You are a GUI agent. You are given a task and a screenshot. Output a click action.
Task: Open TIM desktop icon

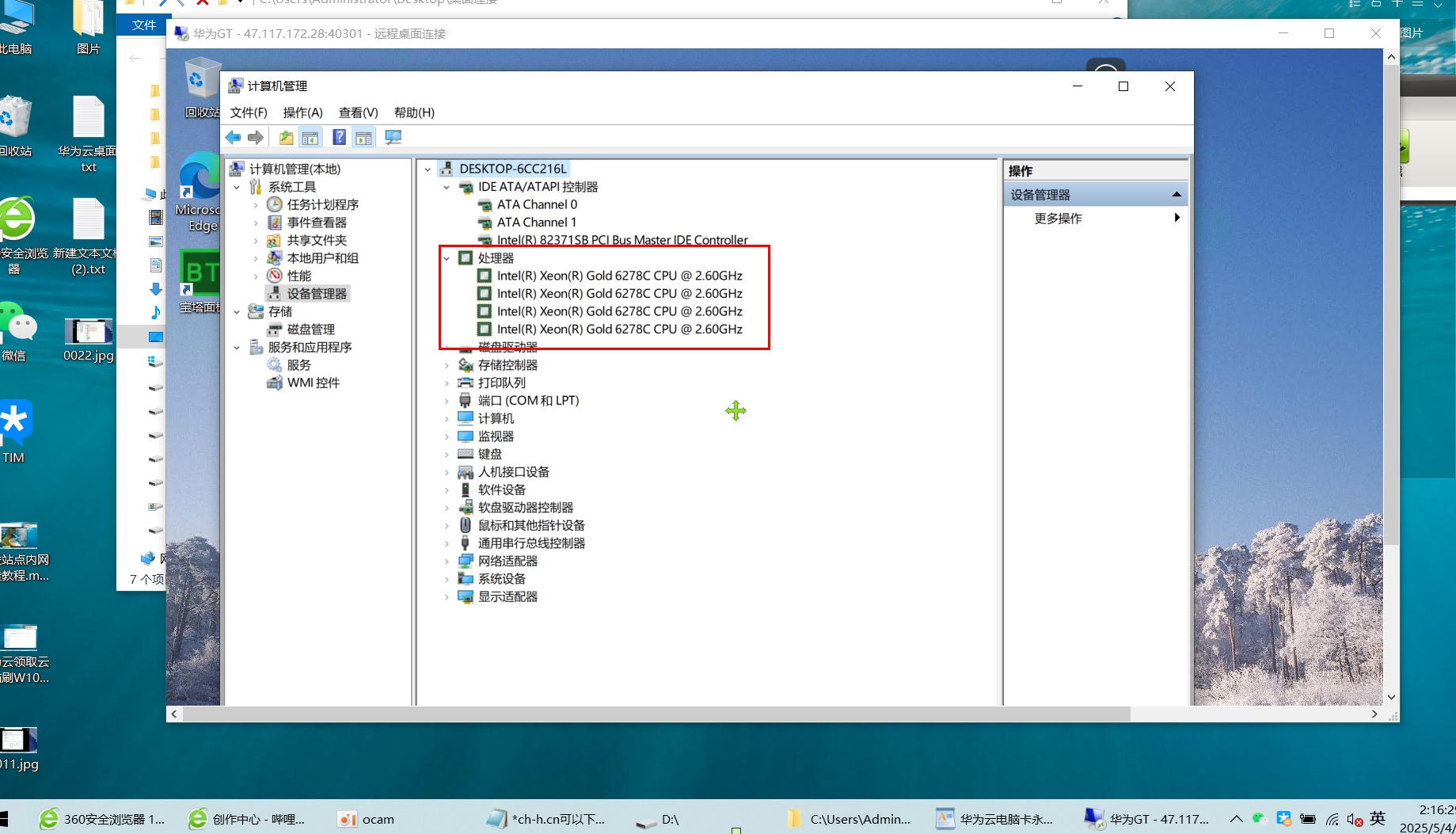[16, 432]
